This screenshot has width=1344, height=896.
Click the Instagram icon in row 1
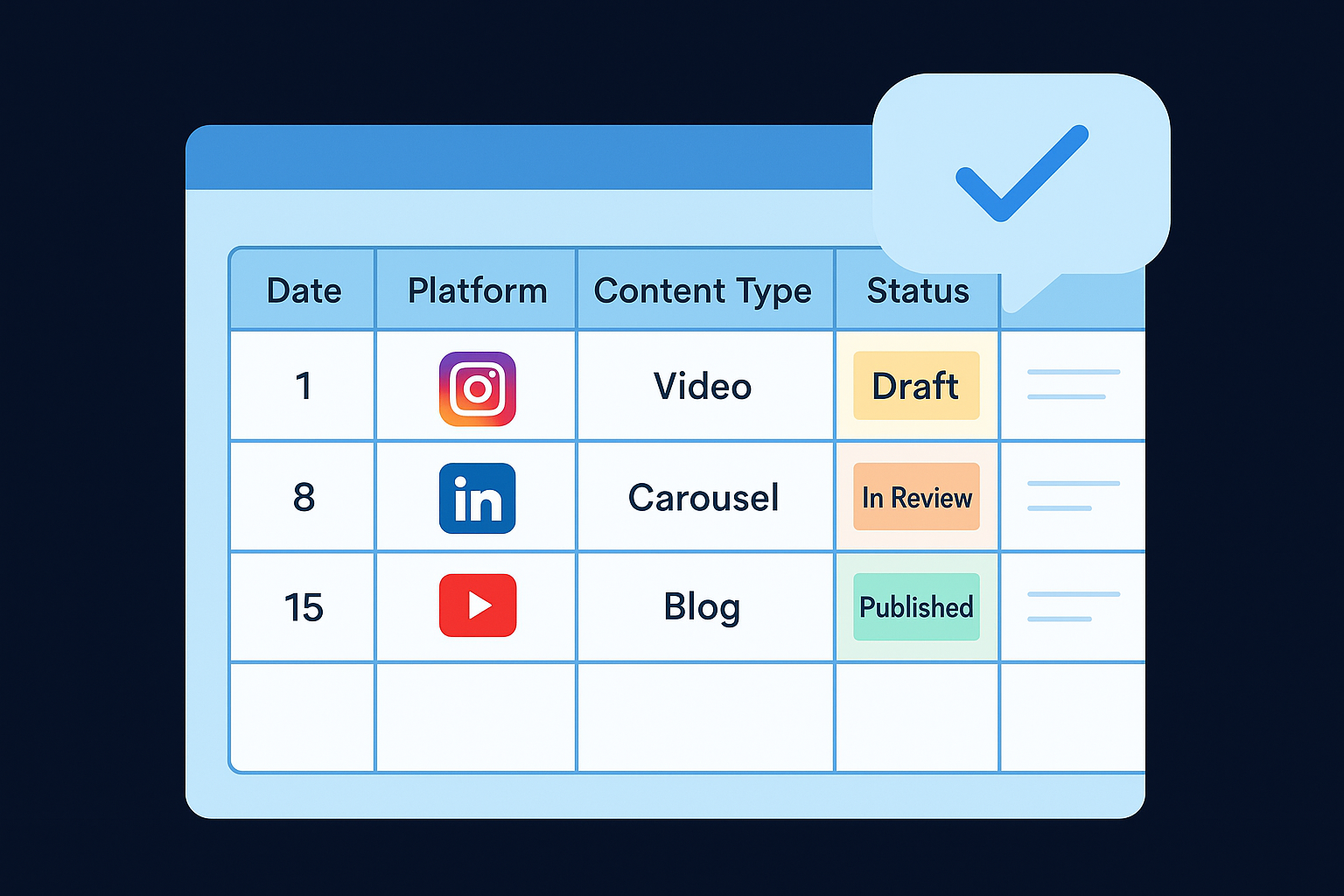point(477,388)
